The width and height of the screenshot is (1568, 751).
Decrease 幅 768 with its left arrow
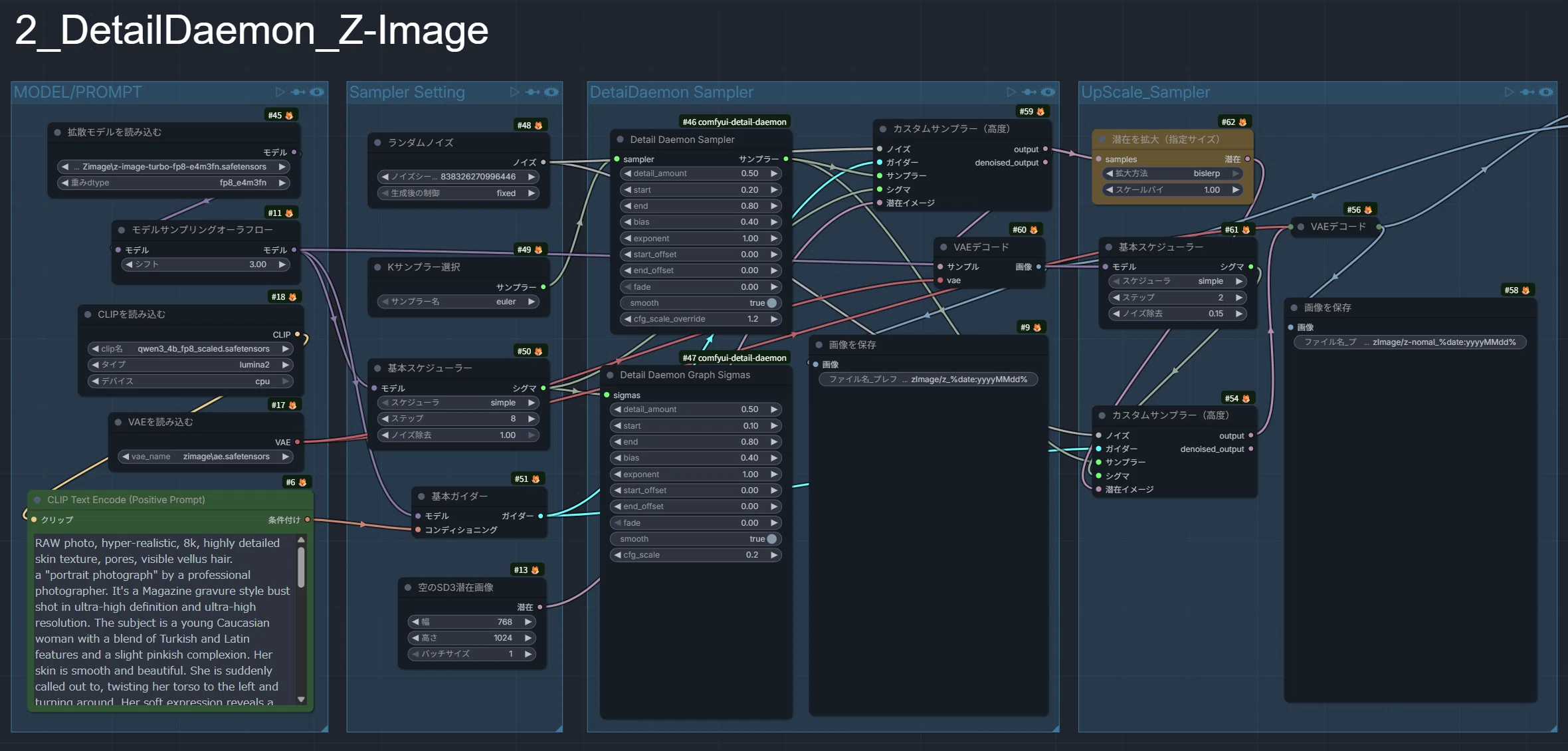pos(415,622)
